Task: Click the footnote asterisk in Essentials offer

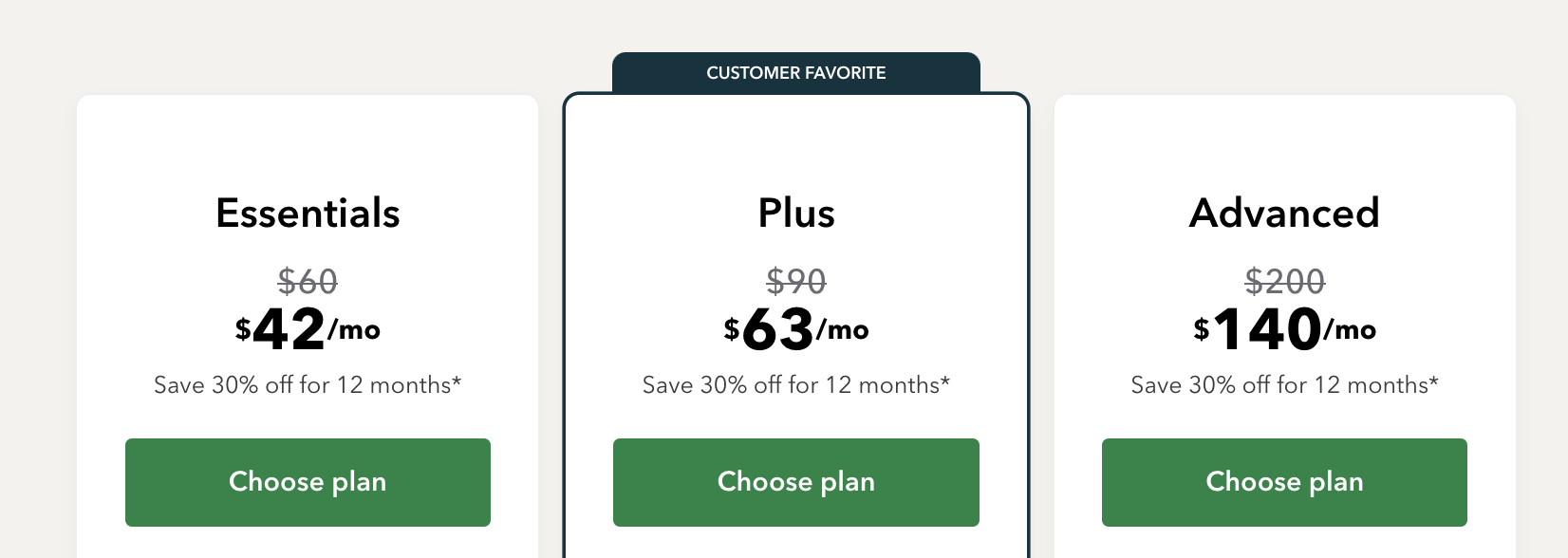Action: click(457, 381)
